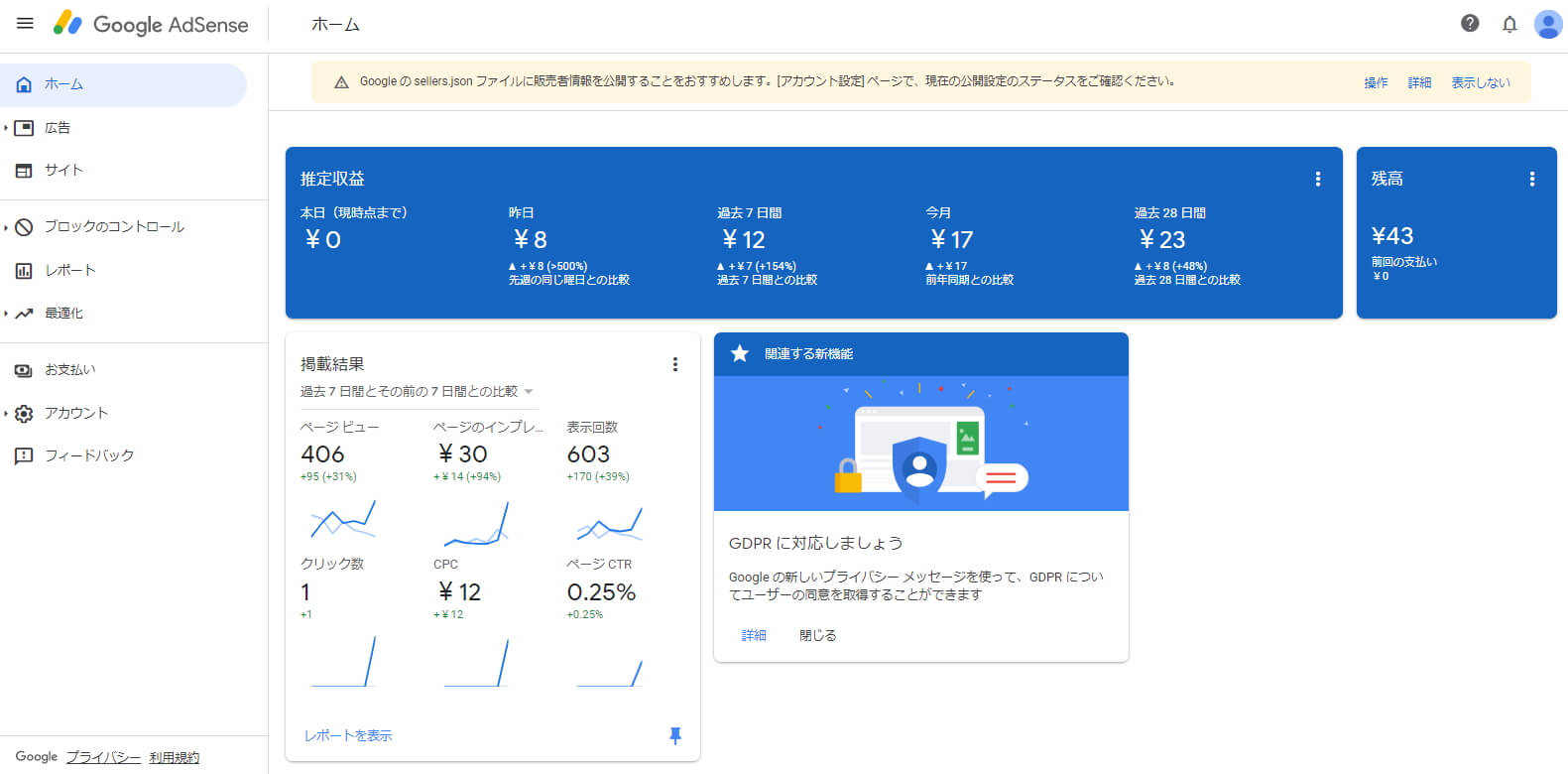Click the 昨日 earnings value ¥8
This screenshot has width=1568, height=774.
click(x=531, y=239)
